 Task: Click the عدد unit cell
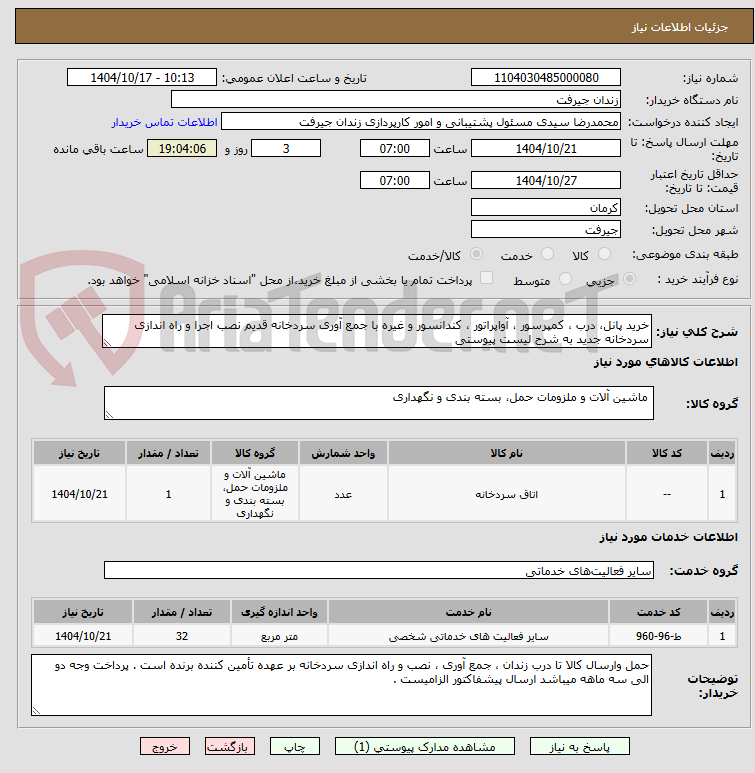tap(343, 493)
